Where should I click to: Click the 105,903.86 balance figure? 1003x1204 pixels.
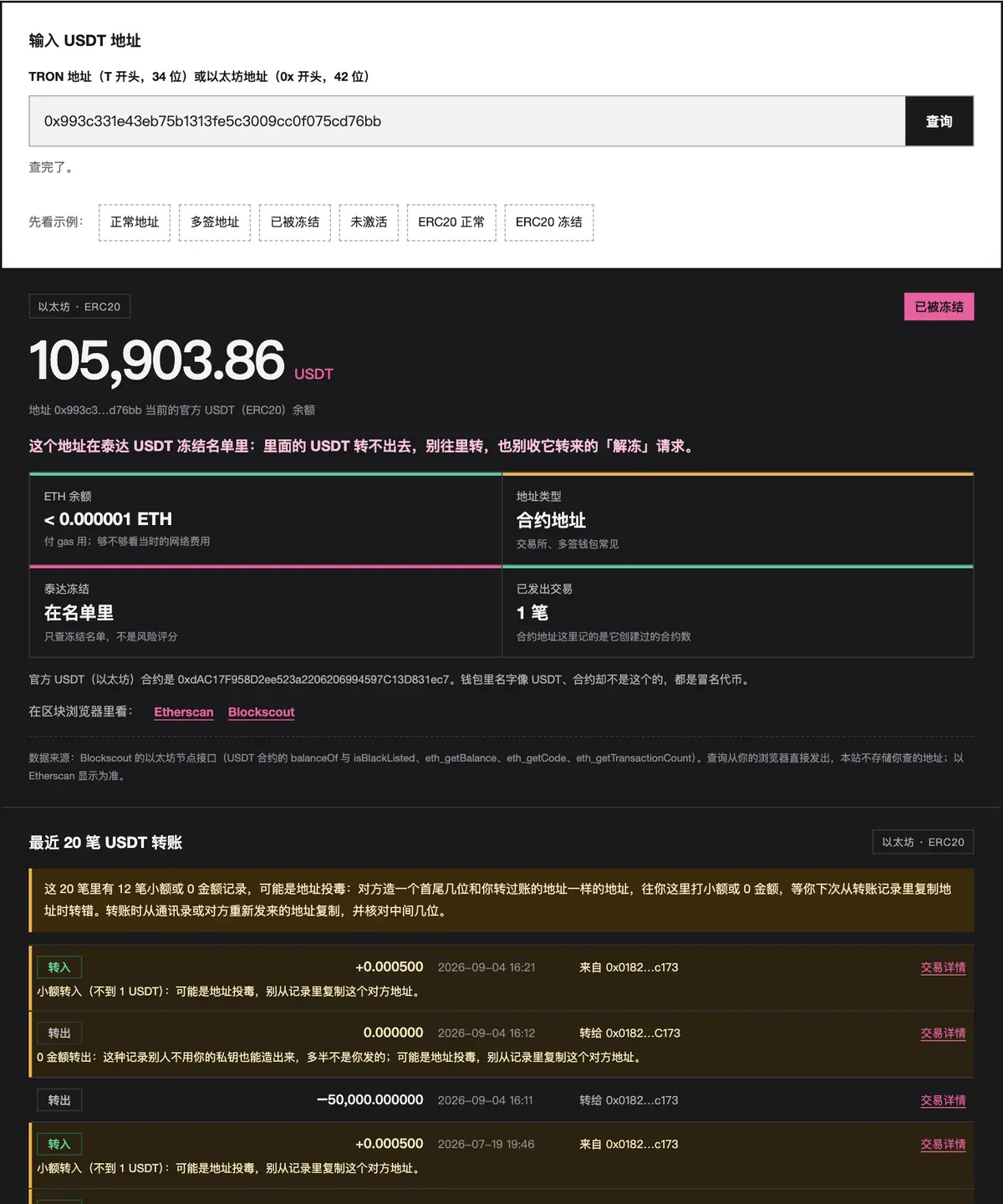pyautogui.click(x=157, y=361)
